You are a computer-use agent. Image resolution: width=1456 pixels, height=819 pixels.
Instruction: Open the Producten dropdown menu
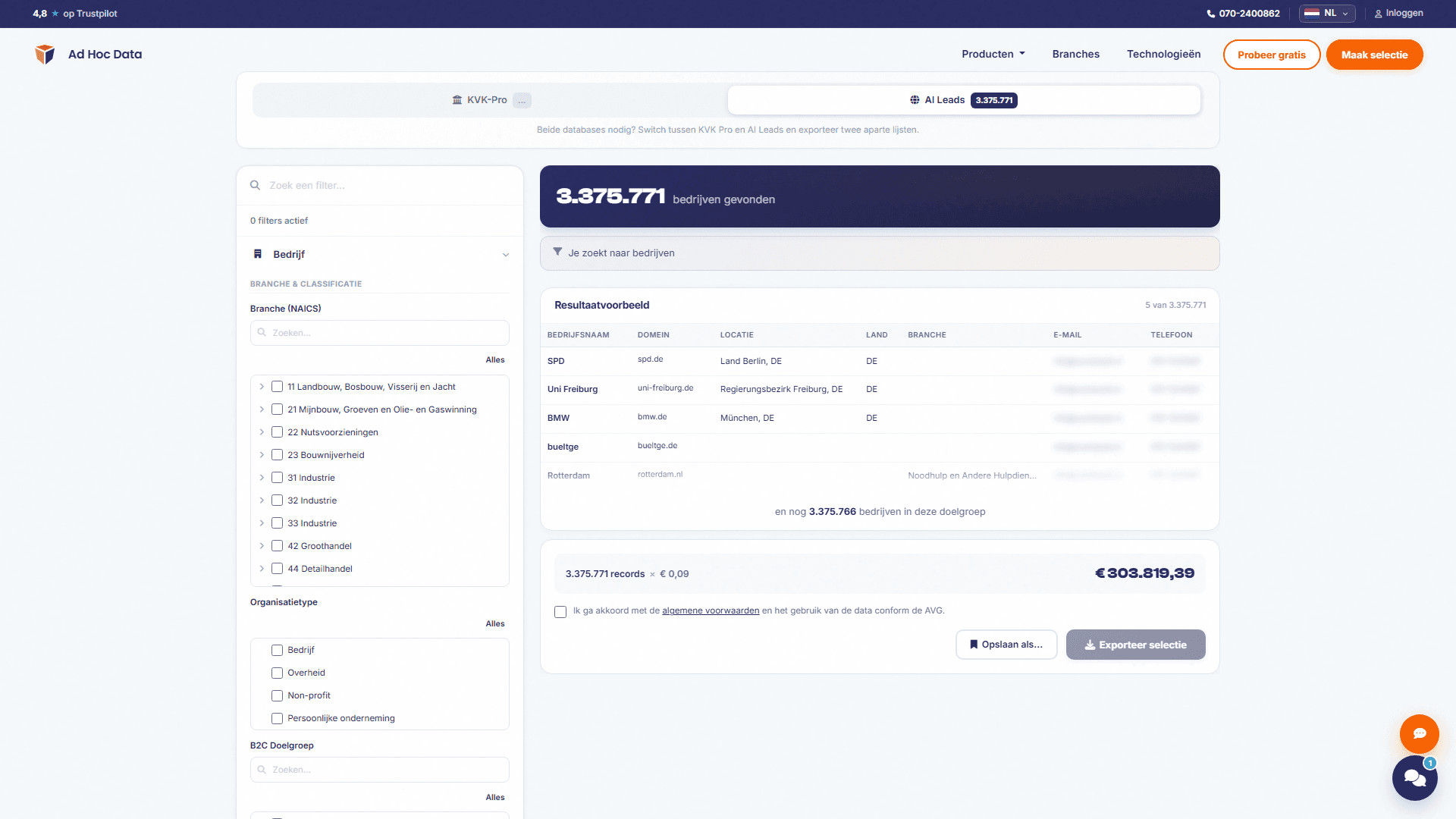click(993, 54)
